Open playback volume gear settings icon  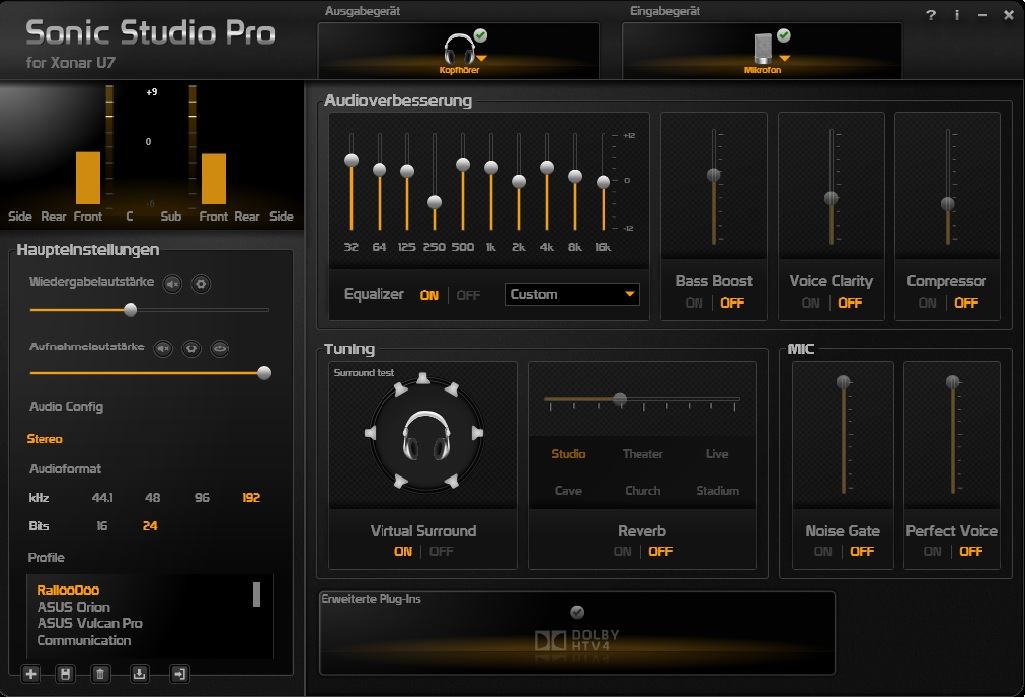(201, 284)
